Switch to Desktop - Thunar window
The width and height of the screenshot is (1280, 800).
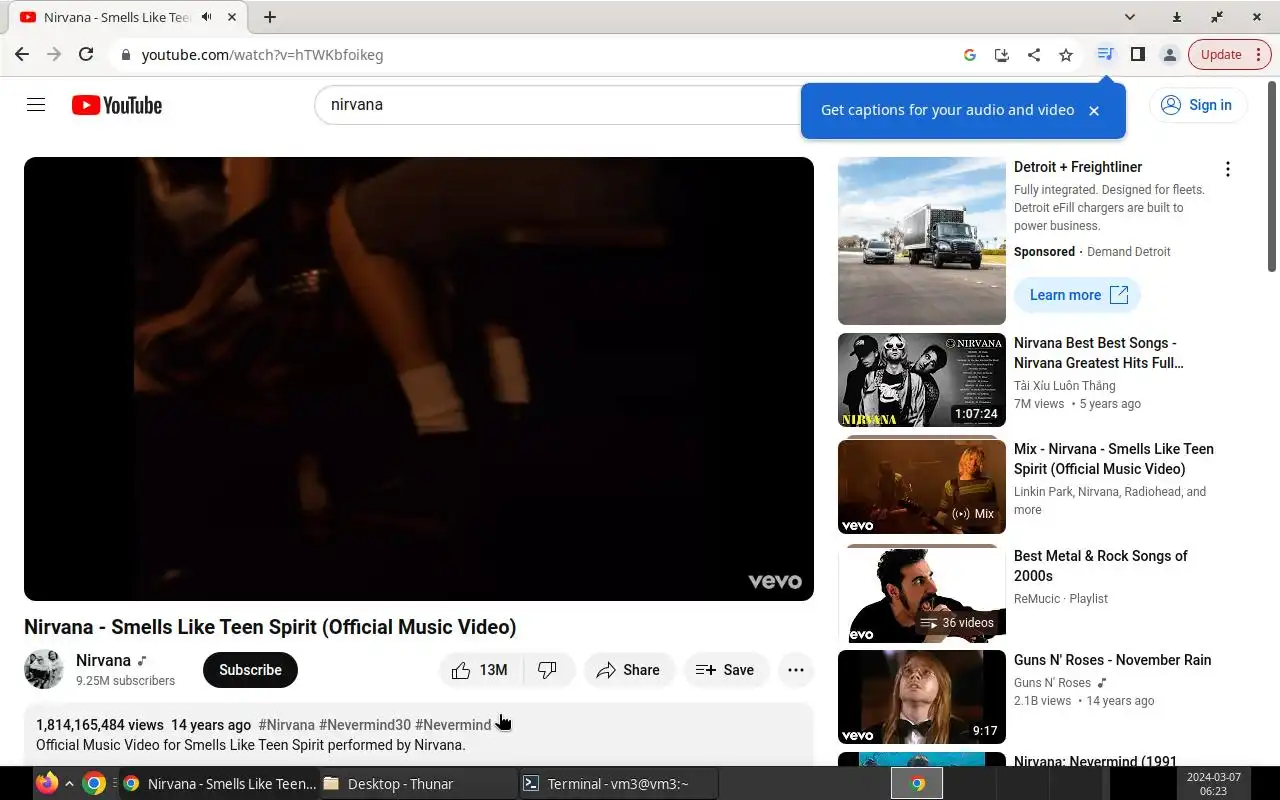[x=418, y=784]
